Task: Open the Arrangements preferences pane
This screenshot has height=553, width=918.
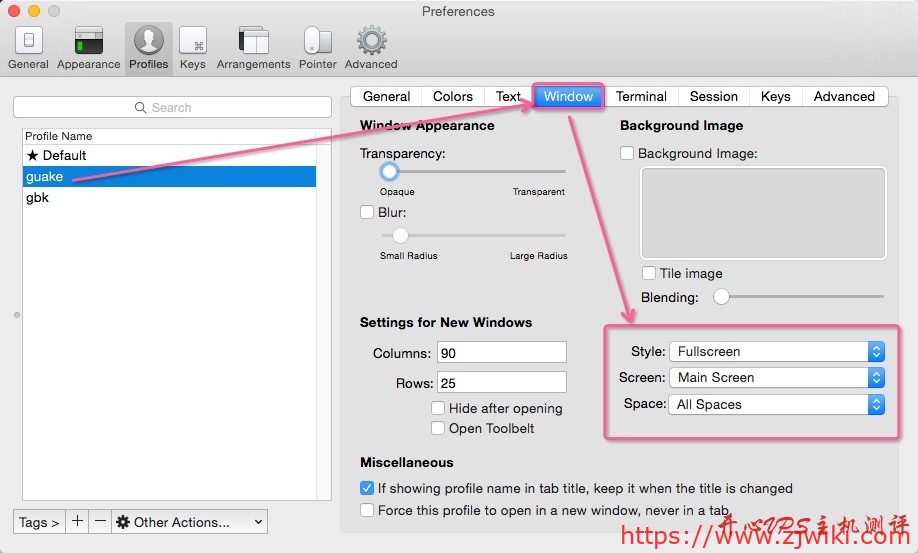Action: 254,47
